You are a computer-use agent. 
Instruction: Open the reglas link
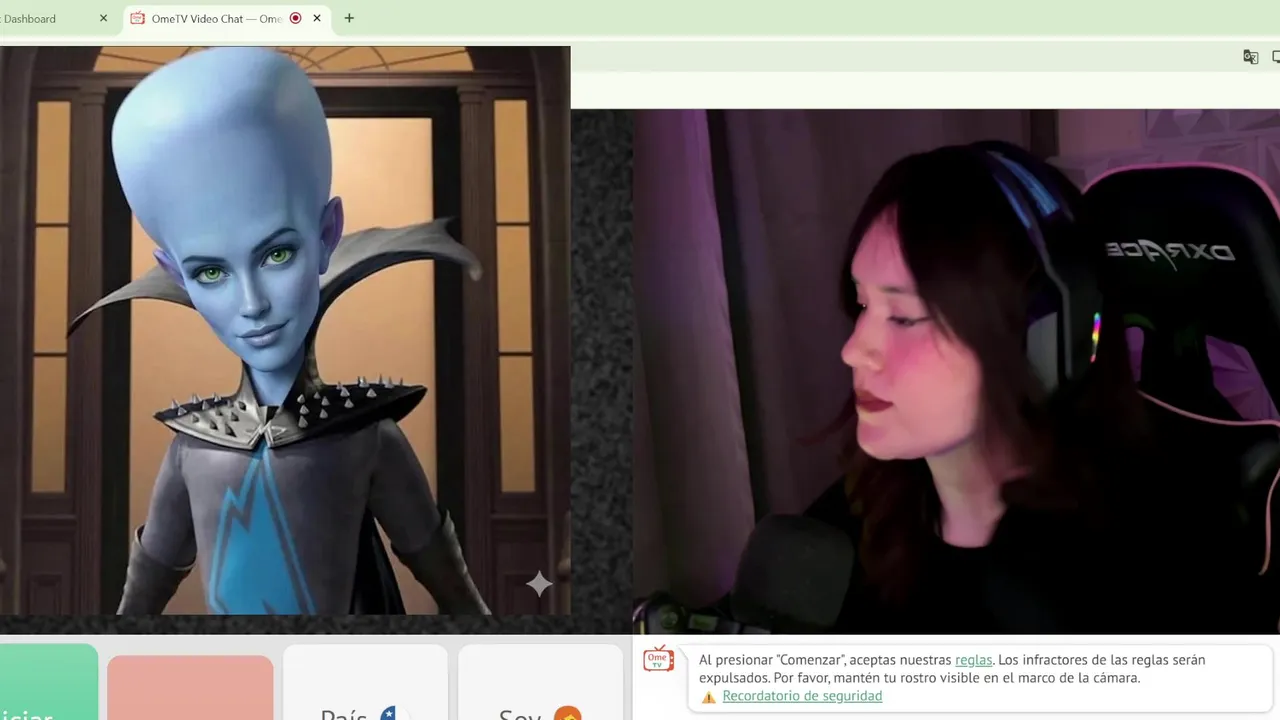[973, 660]
